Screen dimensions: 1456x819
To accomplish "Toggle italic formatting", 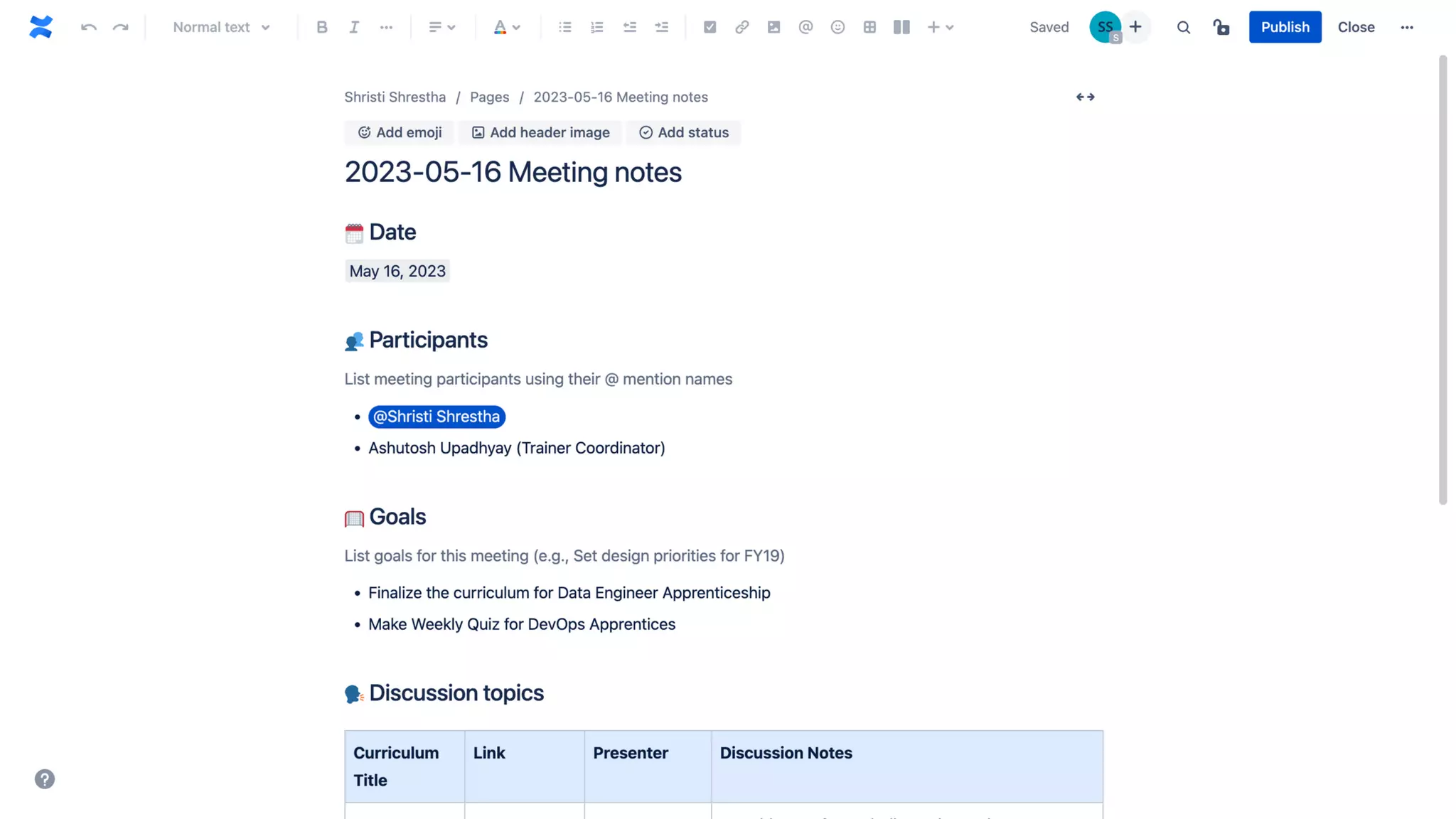I will pos(353,27).
